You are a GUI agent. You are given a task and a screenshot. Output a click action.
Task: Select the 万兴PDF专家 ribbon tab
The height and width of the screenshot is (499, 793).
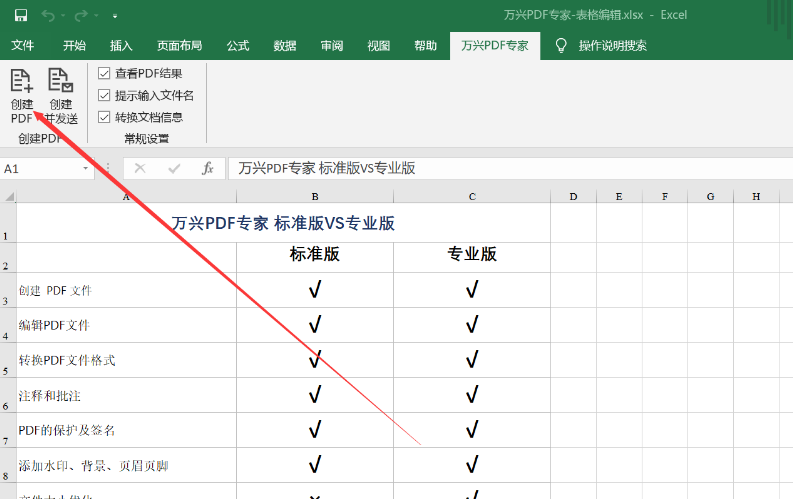(x=495, y=46)
